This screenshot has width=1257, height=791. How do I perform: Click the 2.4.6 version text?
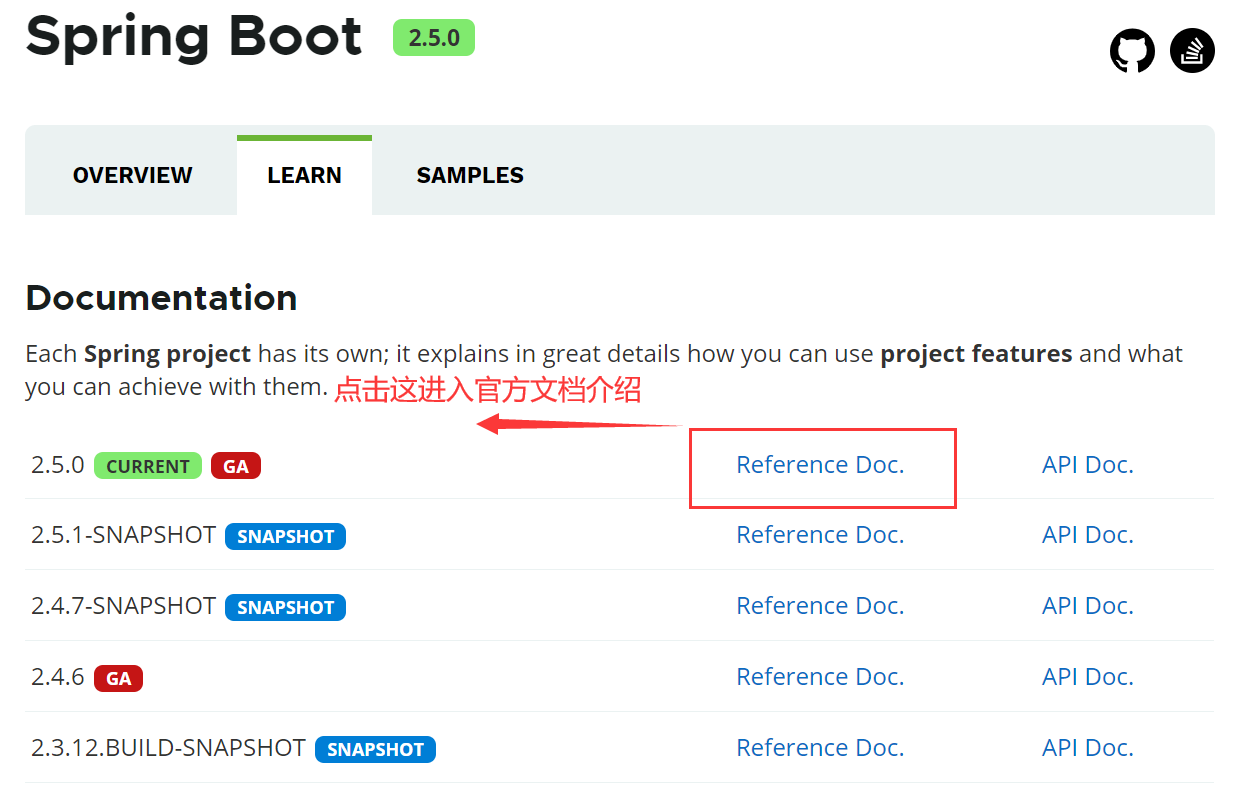[x=58, y=677]
